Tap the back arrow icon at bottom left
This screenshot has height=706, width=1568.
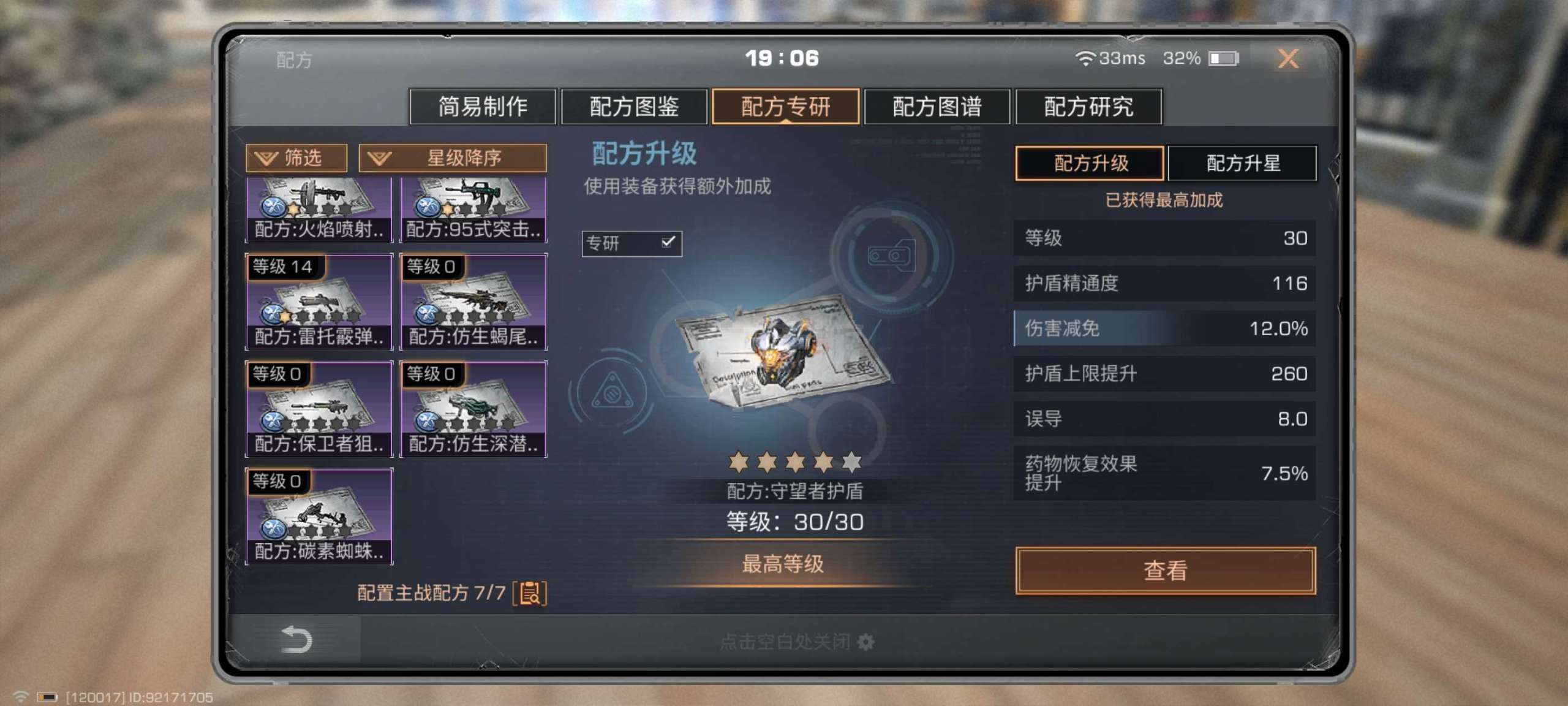[x=296, y=639]
